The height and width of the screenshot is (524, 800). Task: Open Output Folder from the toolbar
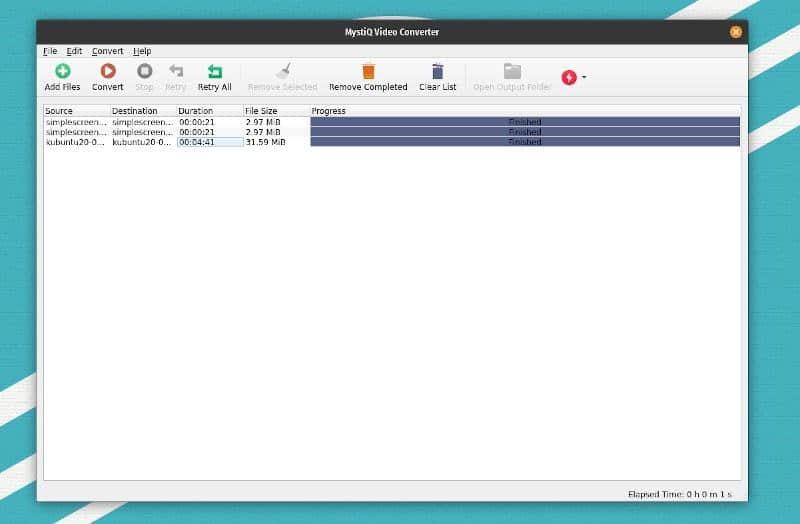point(512,71)
